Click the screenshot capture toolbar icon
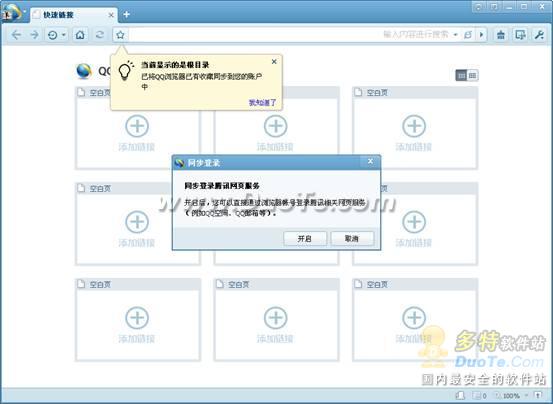553x404 pixels. tap(520, 35)
